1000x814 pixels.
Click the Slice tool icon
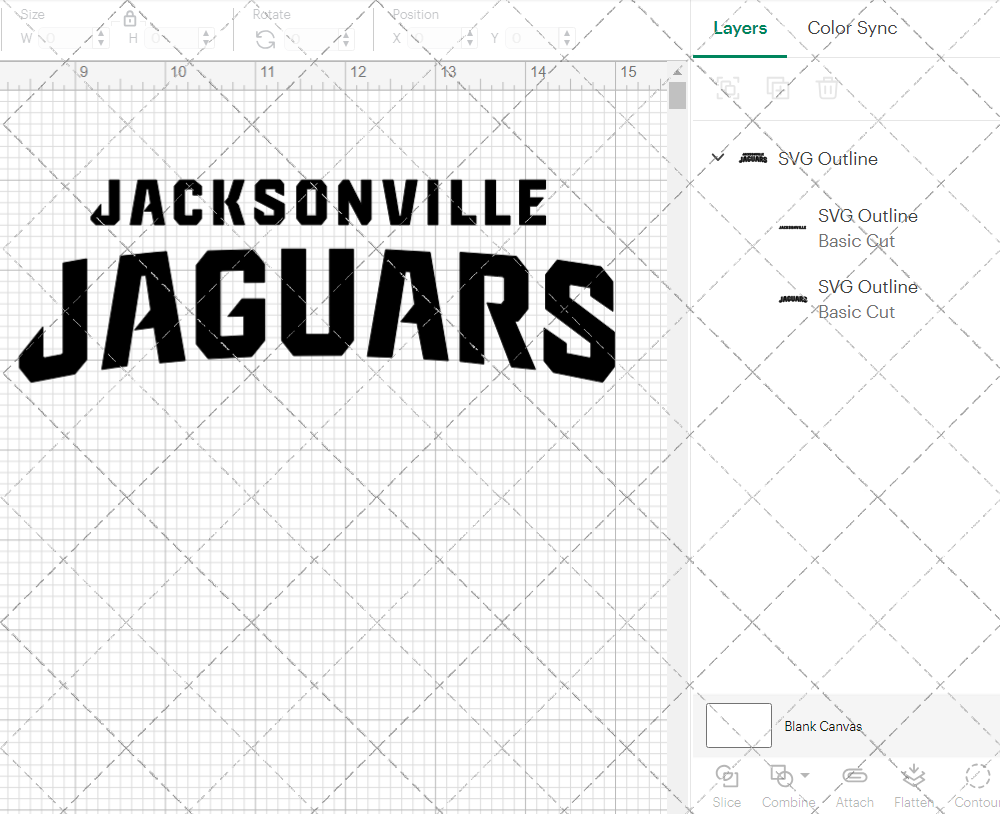click(727, 777)
